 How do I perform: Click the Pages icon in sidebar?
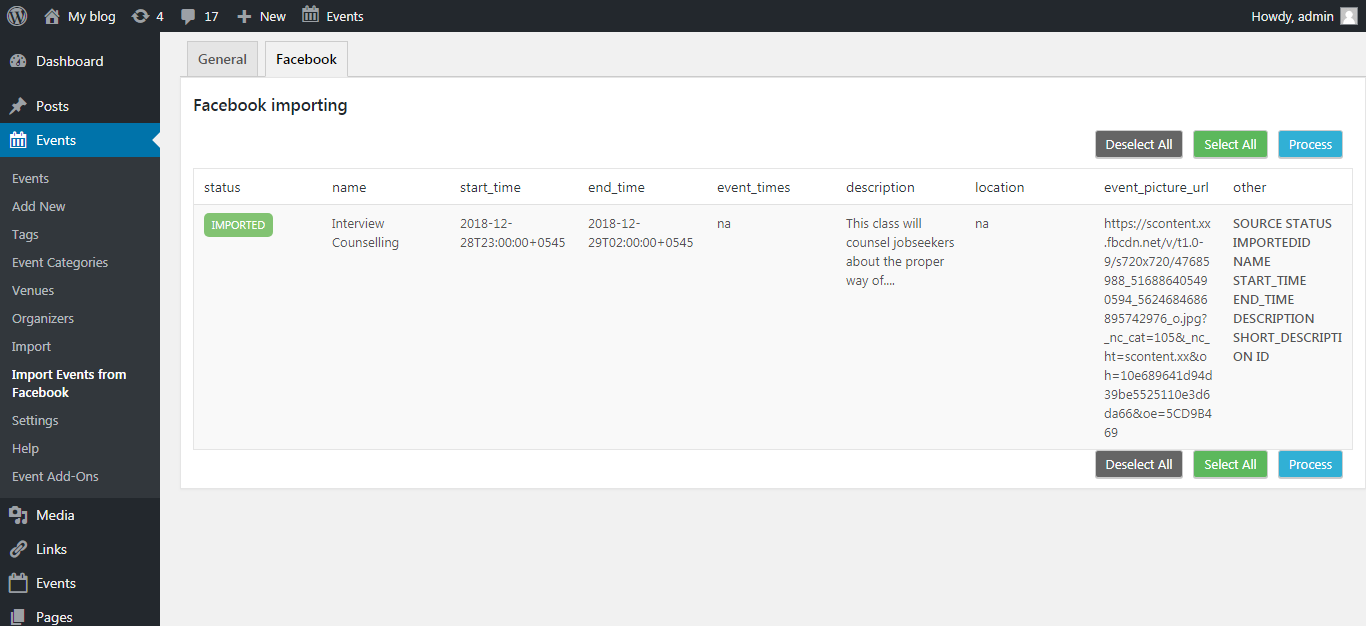(x=18, y=617)
